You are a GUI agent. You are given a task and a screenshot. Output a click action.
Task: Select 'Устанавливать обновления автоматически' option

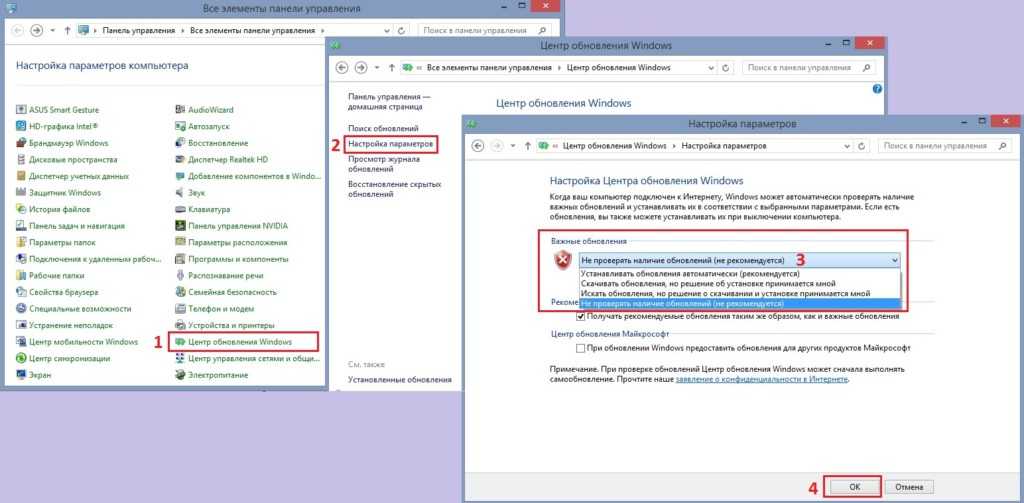tap(689, 273)
